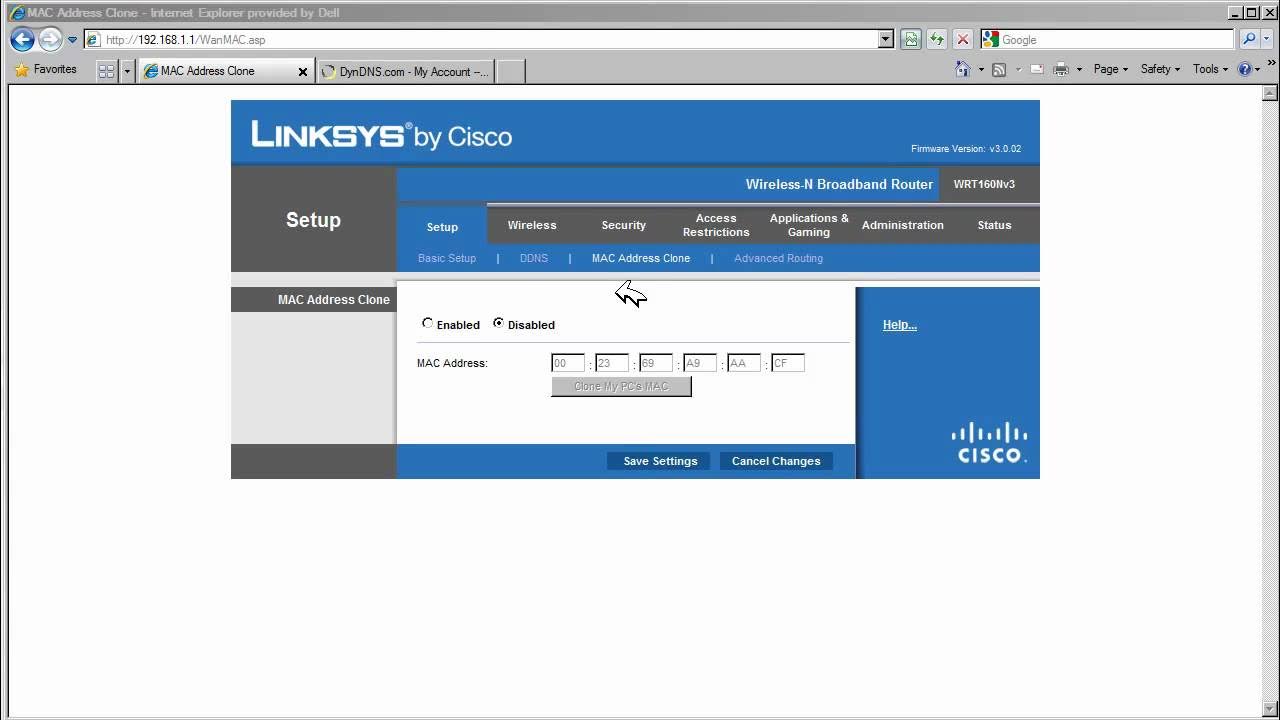The width and height of the screenshot is (1280, 720).
Task: Click the IE page icon in address bar
Action: click(x=93, y=40)
